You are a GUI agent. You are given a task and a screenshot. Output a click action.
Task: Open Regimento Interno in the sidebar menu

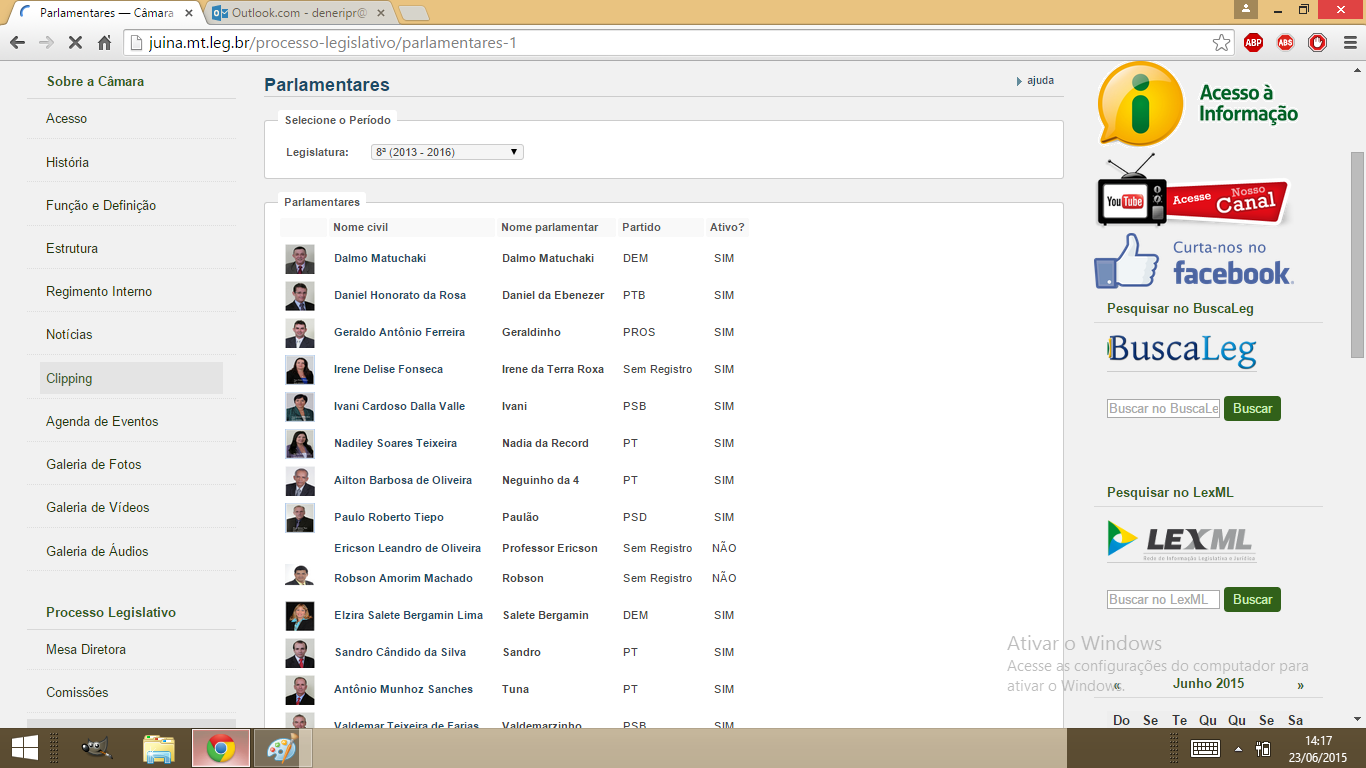click(99, 291)
